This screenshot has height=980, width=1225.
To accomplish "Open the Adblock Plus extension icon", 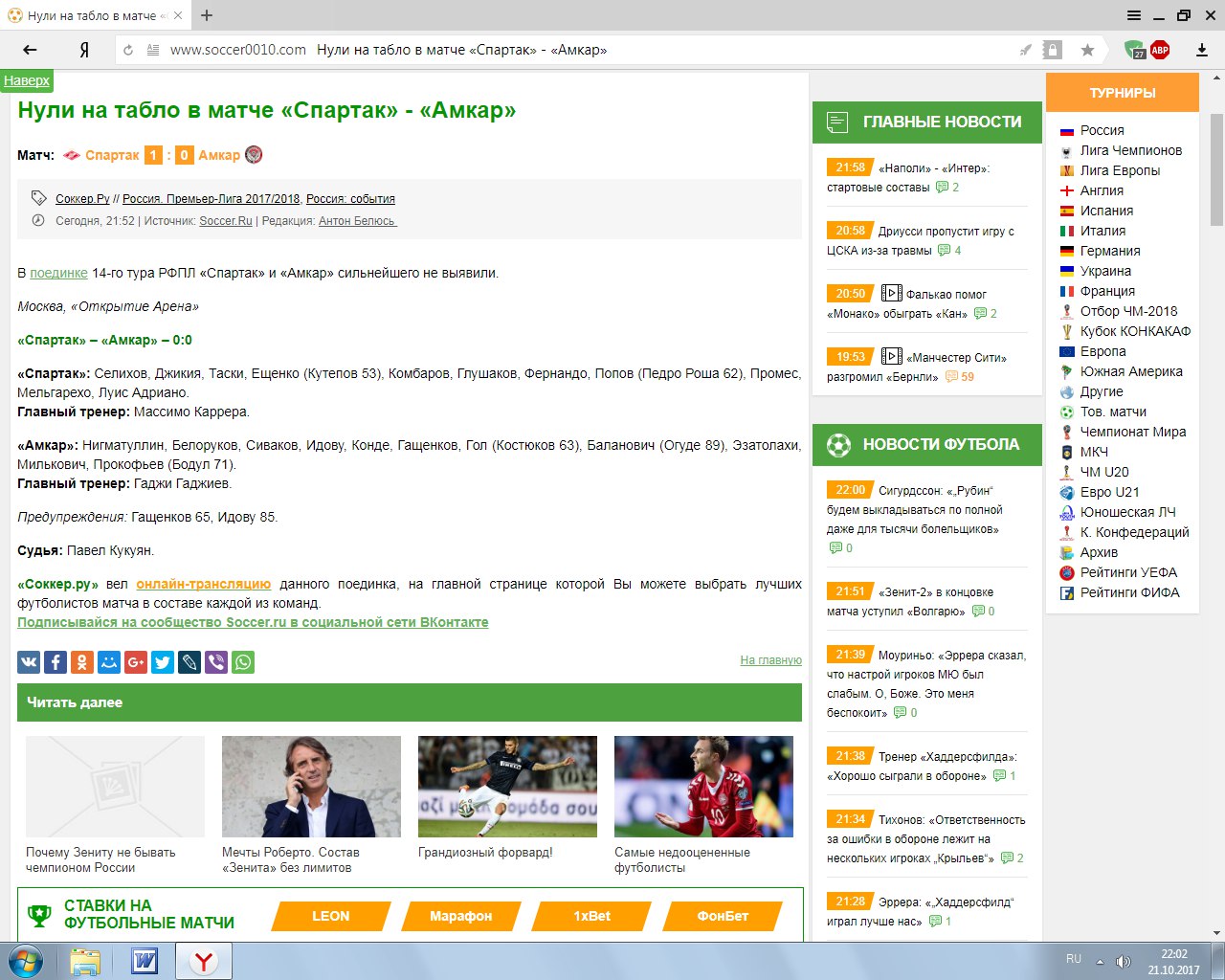I will [x=1160, y=50].
